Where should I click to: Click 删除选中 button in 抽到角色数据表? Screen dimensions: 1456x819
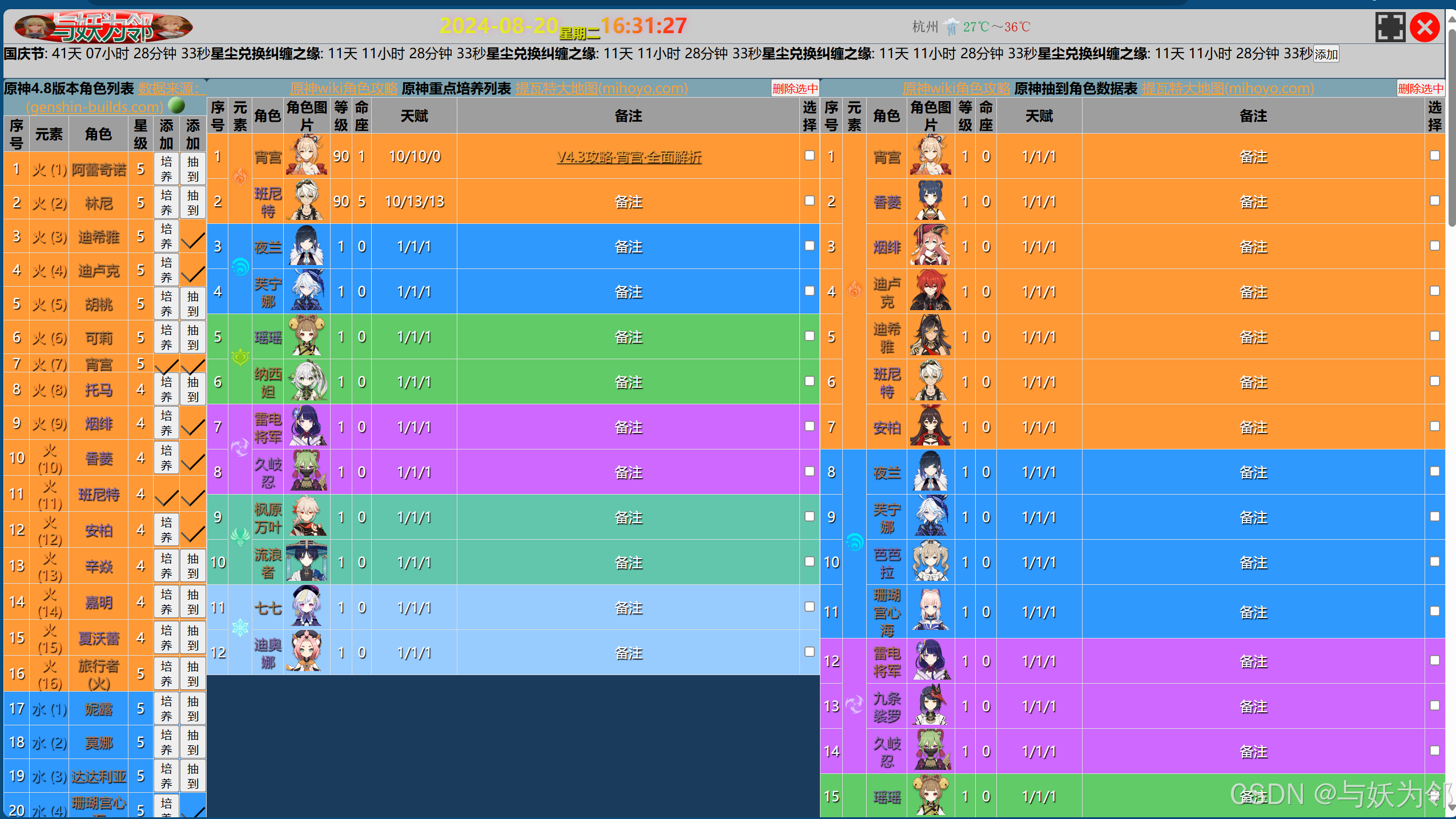tap(1421, 89)
